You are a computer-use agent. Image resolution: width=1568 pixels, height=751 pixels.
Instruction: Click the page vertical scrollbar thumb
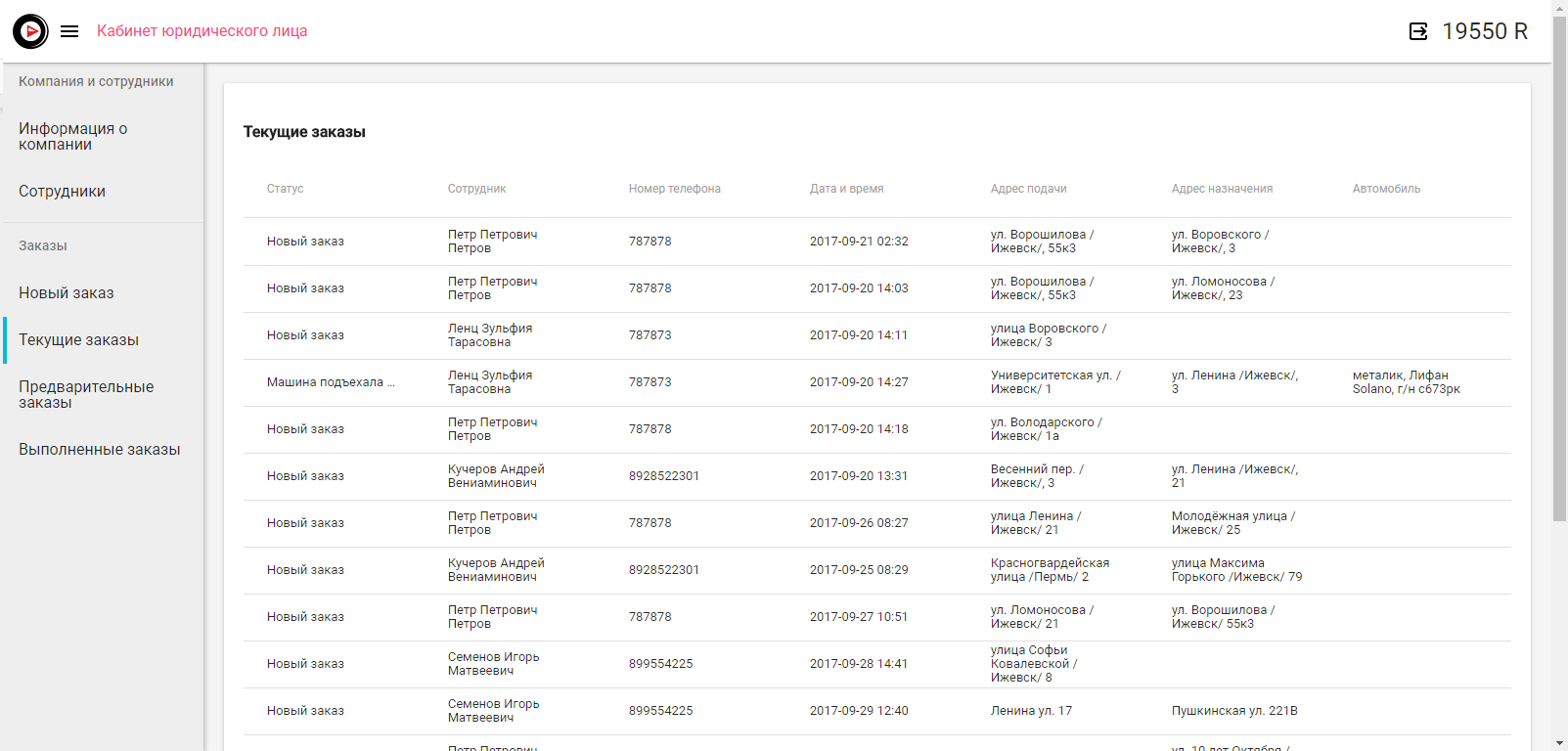coord(1559,264)
